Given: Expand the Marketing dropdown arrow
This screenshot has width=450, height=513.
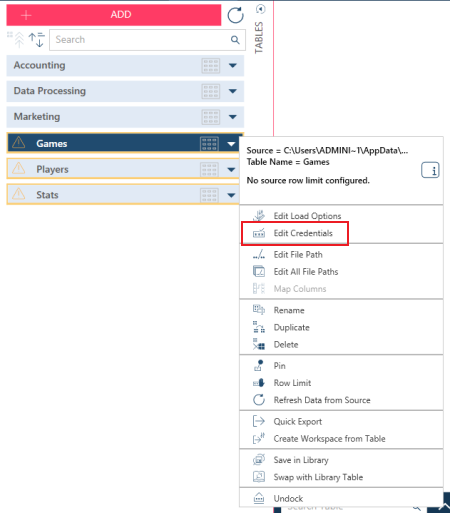Looking at the screenshot, I should 233,117.
